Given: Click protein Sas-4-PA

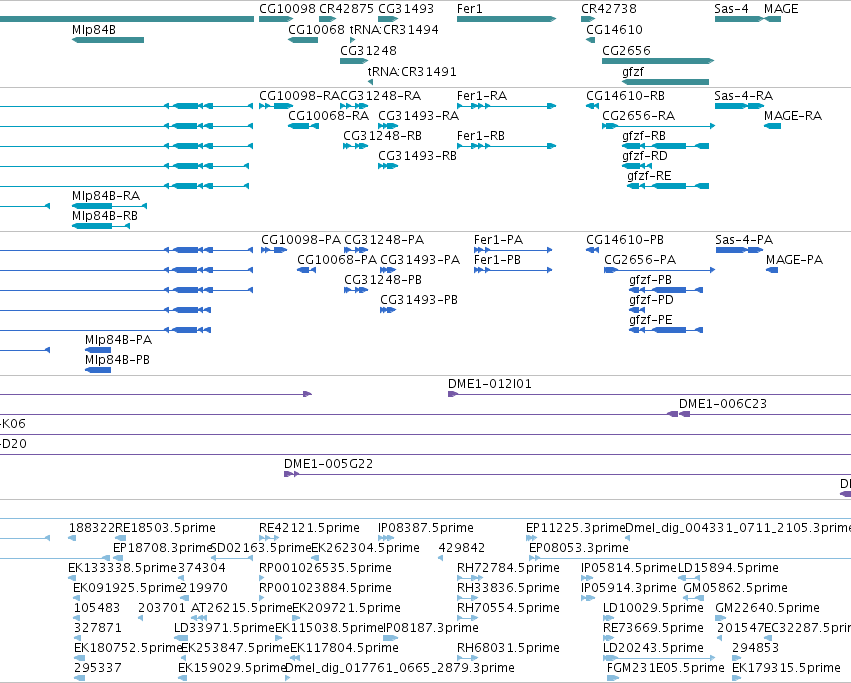Looking at the screenshot, I should [744, 240].
